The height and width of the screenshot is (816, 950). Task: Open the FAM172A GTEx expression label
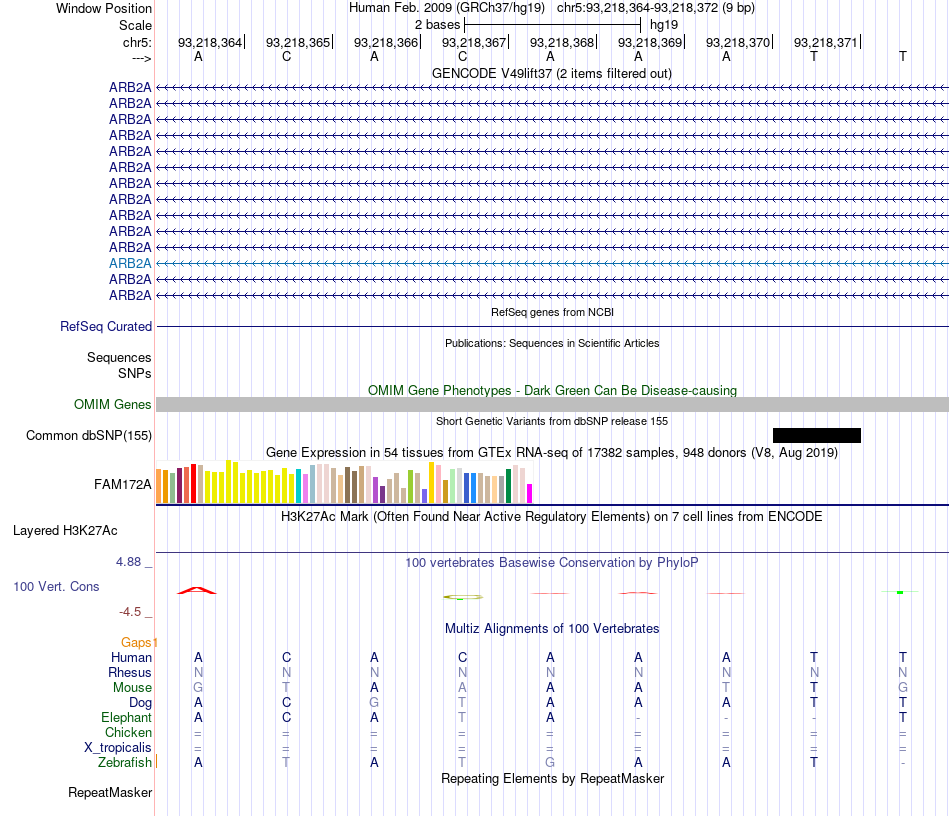coord(122,485)
